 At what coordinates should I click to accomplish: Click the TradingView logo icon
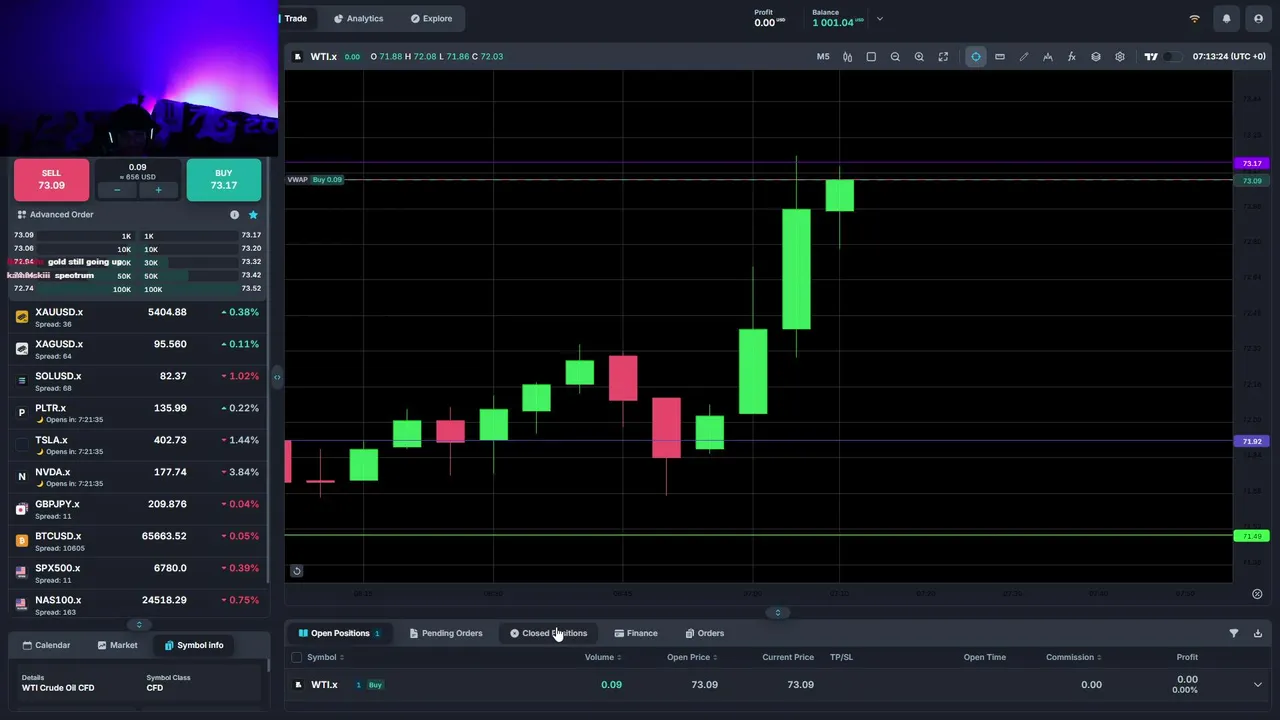pos(1151,57)
